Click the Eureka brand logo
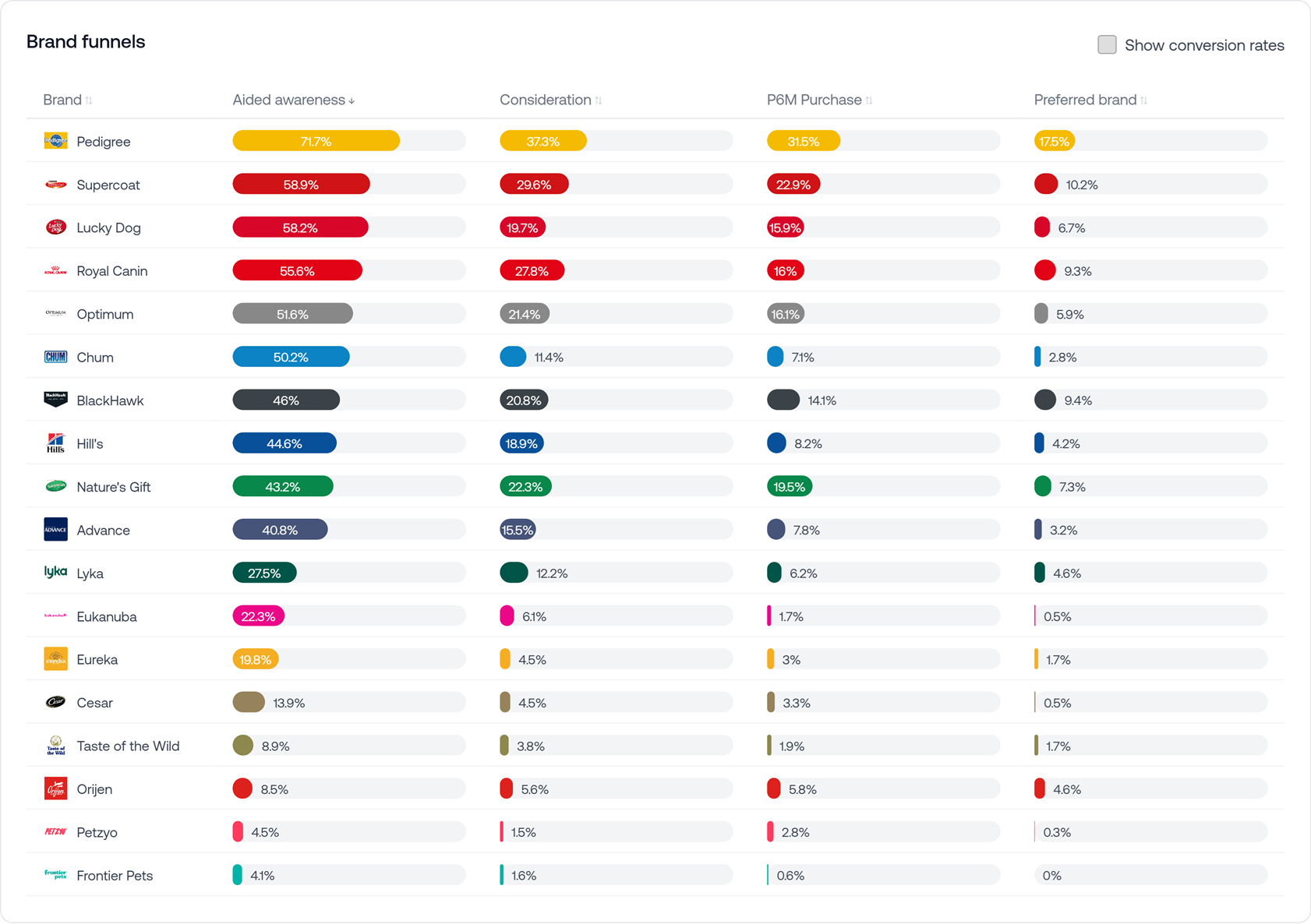1311x924 pixels. (55, 658)
